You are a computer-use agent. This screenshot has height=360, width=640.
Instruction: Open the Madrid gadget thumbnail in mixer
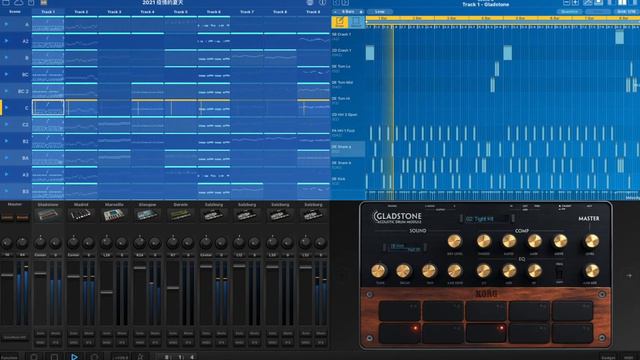[x=81, y=215]
